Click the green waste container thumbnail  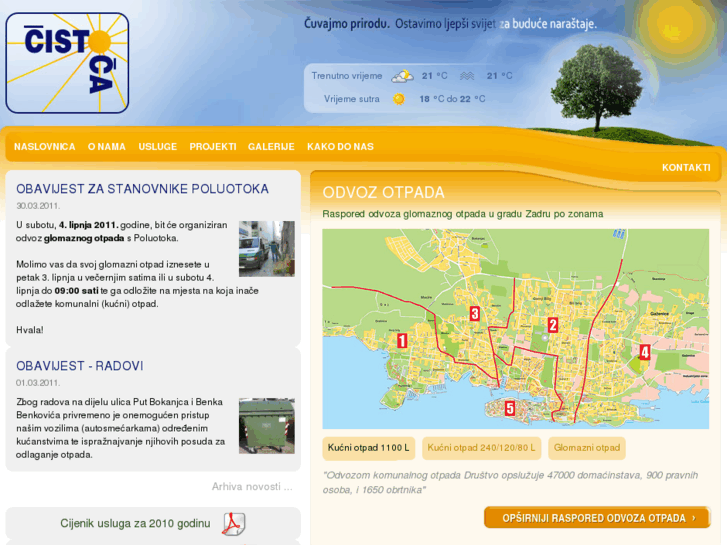[x=267, y=426]
